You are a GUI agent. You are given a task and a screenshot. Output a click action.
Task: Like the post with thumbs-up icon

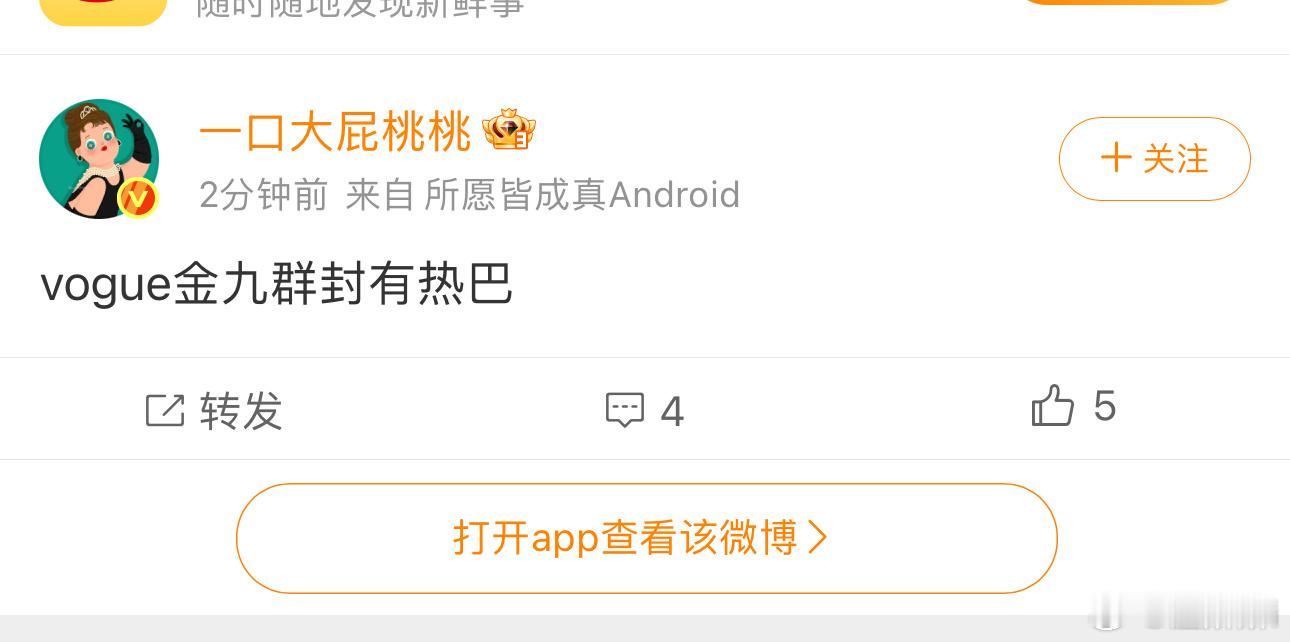coord(1053,406)
